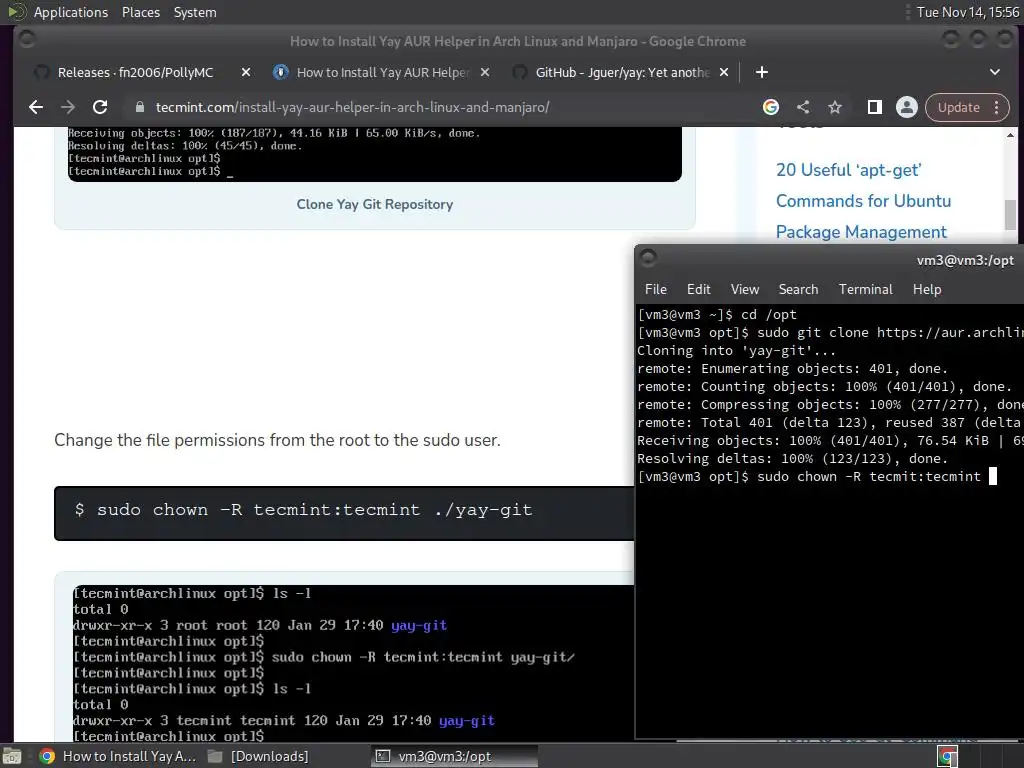Open the terminal Help menu
The height and width of the screenshot is (768, 1024).
(x=927, y=289)
